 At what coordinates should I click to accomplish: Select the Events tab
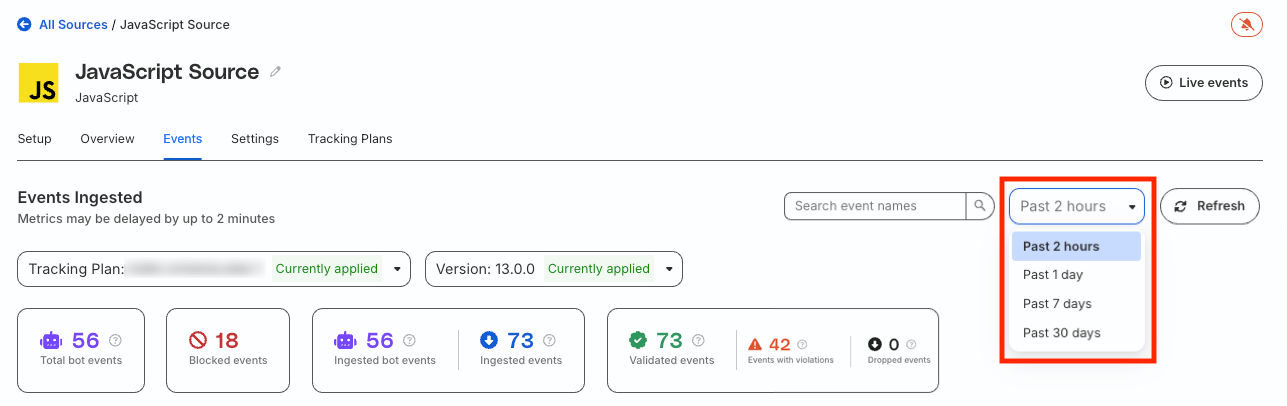183,139
